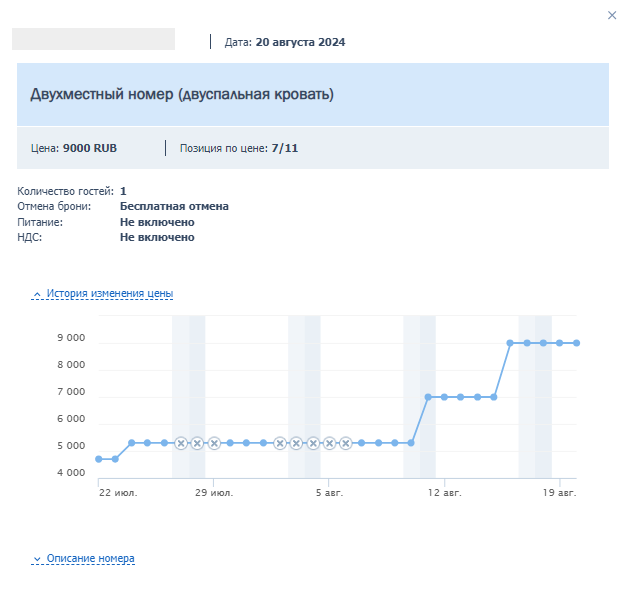626x607 pixels.
Task: Click the first data point at 9 000 level
Action: pyautogui.click(x=510, y=343)
